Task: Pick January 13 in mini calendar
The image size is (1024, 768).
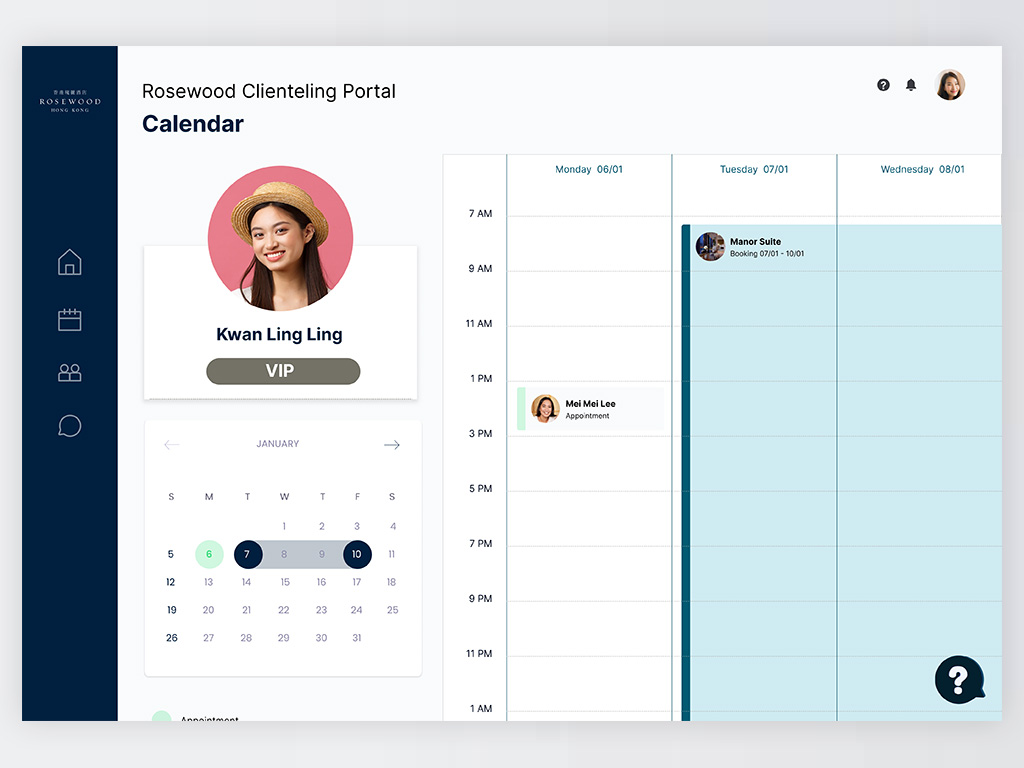Action: pyautogui.click(x=208, y=582)
